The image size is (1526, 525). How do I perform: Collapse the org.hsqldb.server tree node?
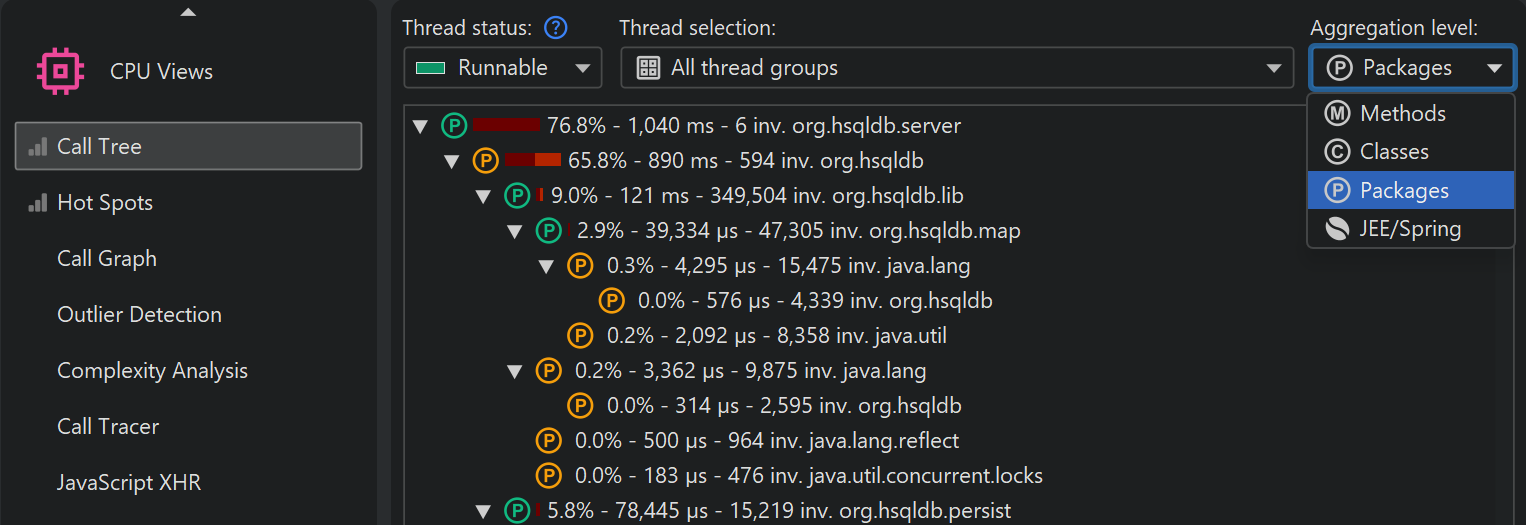(421, 126)
